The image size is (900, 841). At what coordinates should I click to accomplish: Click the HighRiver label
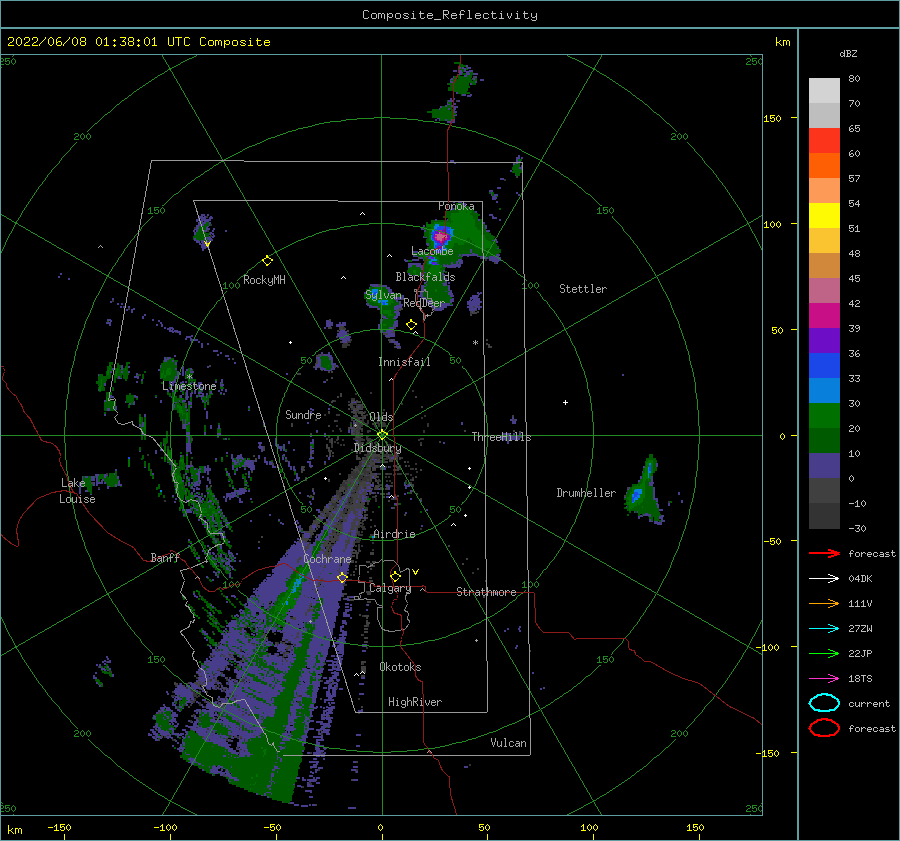point(415,702)
